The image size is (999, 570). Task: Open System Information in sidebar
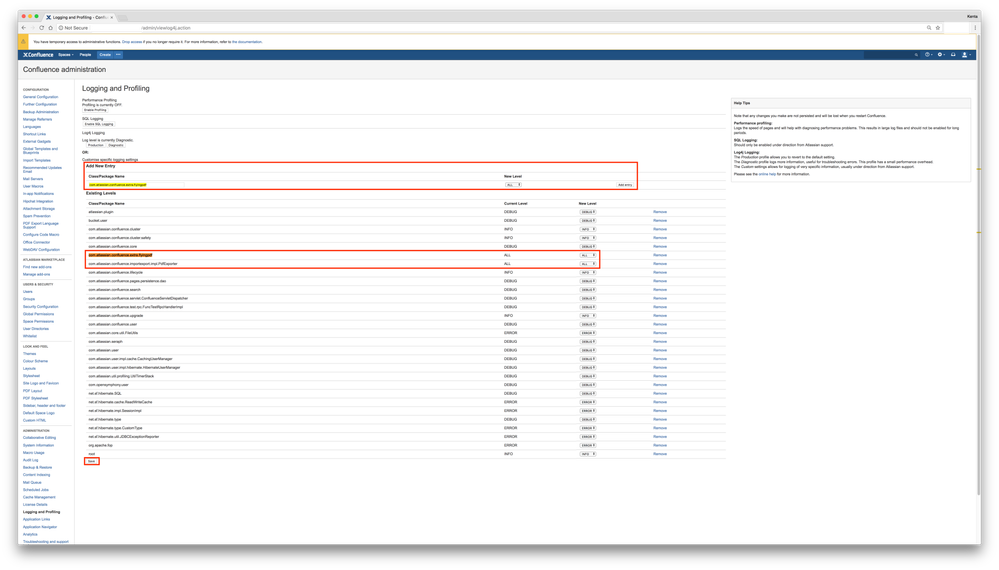point(38,445)
